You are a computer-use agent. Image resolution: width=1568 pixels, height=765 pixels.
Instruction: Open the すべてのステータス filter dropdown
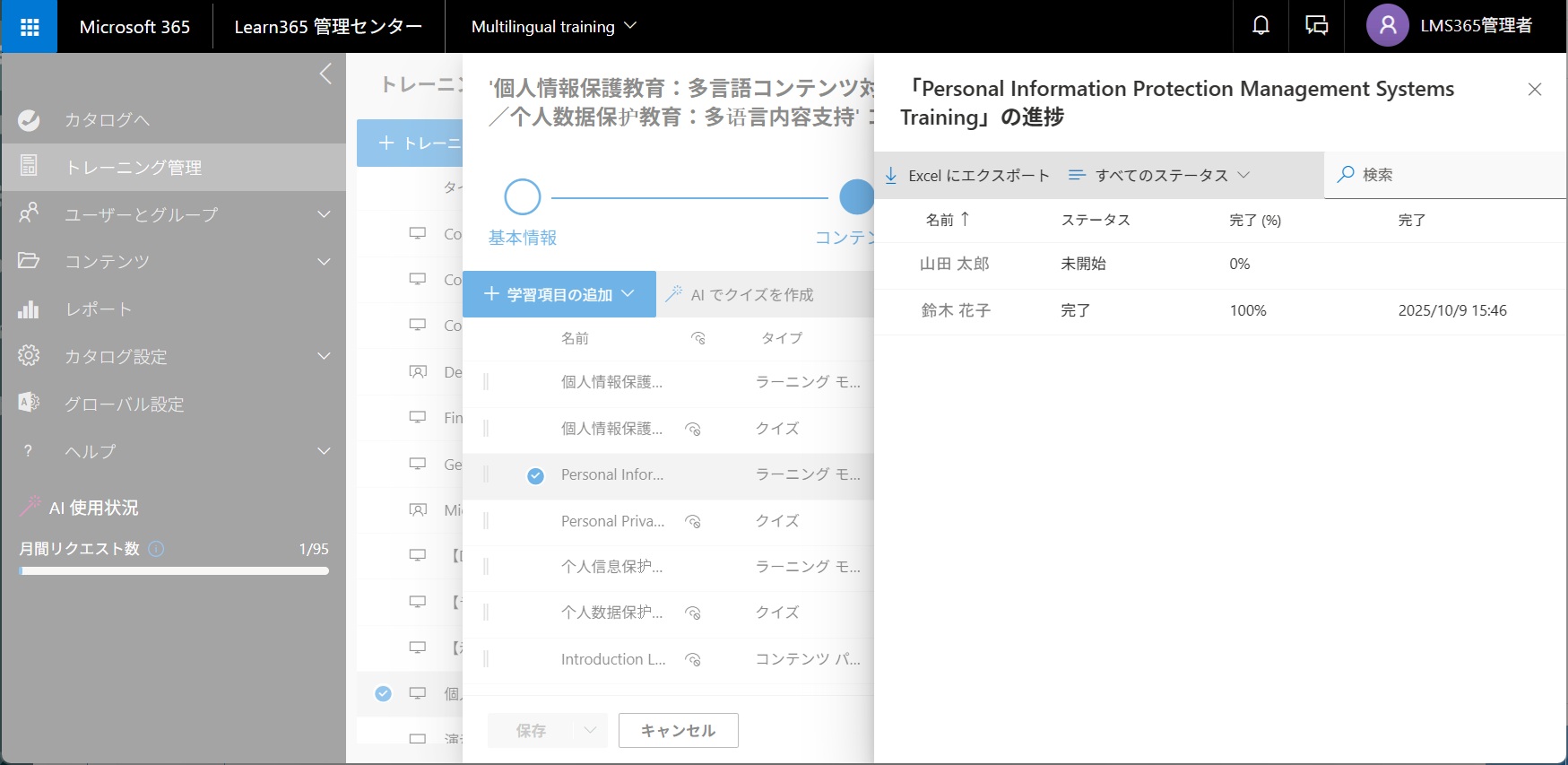click(1159, 175)
